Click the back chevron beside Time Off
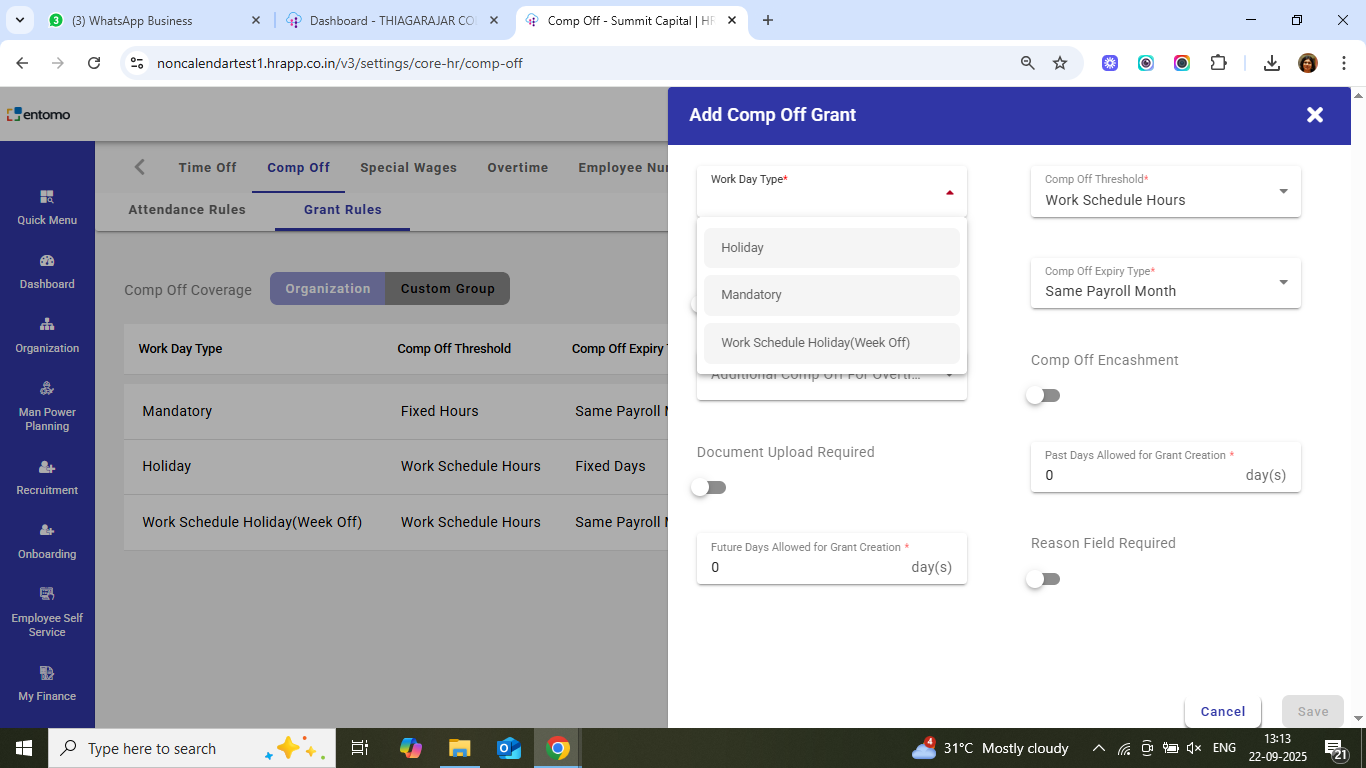1366x768 pixels. point(140,167)
